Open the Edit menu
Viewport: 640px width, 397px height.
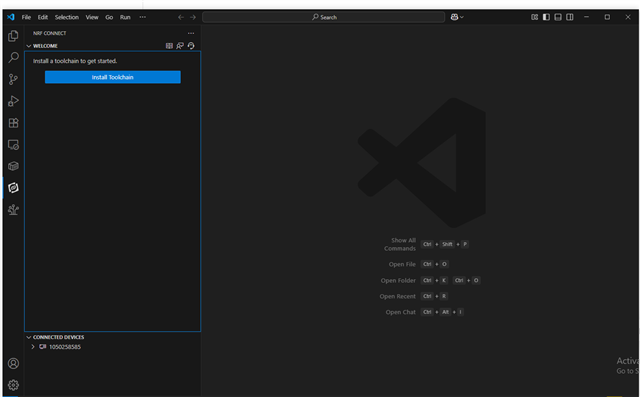pos(43,17)
